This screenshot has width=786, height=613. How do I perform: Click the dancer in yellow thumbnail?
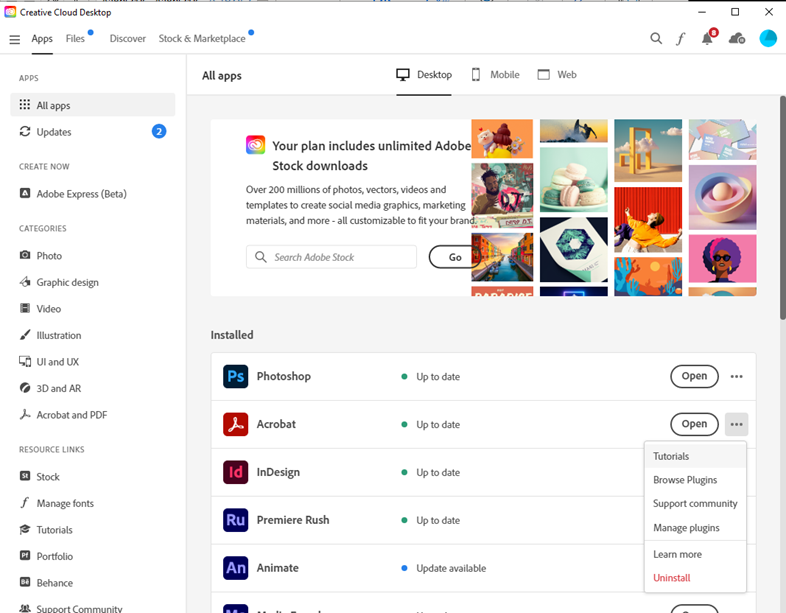[x=648, y=220]
